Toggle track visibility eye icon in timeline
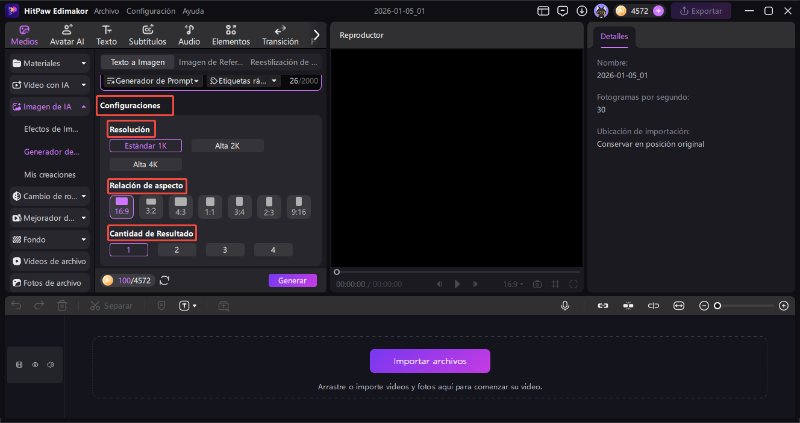 [x=34, y=365]
